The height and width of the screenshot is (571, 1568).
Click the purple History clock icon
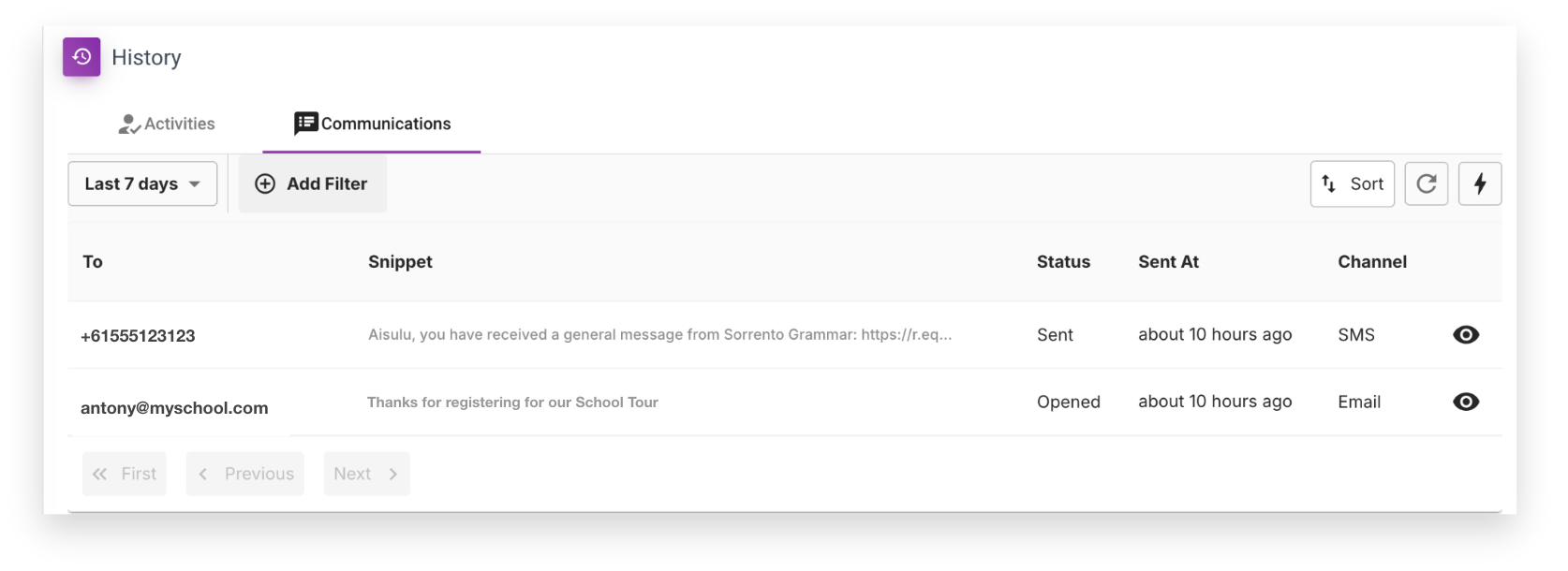[x=81, y=57]
